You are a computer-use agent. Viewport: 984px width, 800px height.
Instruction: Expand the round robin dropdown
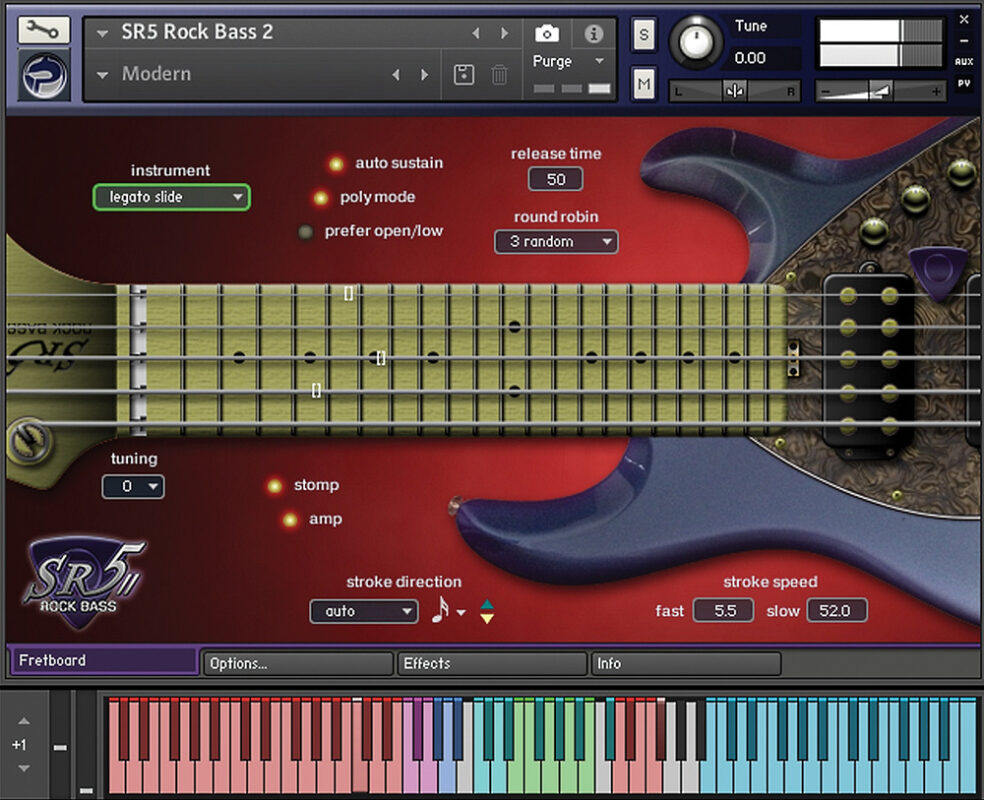click(556, 241)
